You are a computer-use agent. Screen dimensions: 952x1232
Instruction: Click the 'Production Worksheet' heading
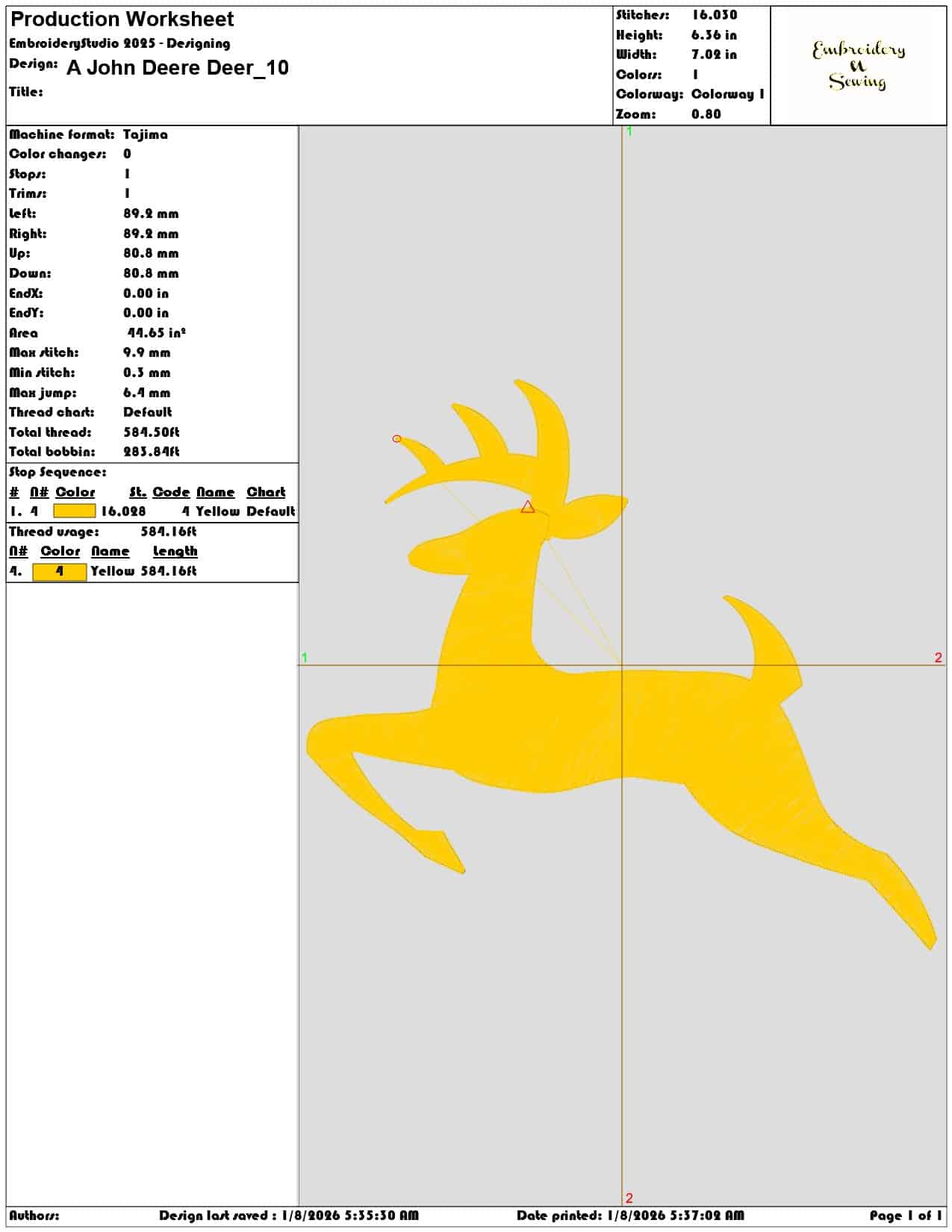(122, 19)
